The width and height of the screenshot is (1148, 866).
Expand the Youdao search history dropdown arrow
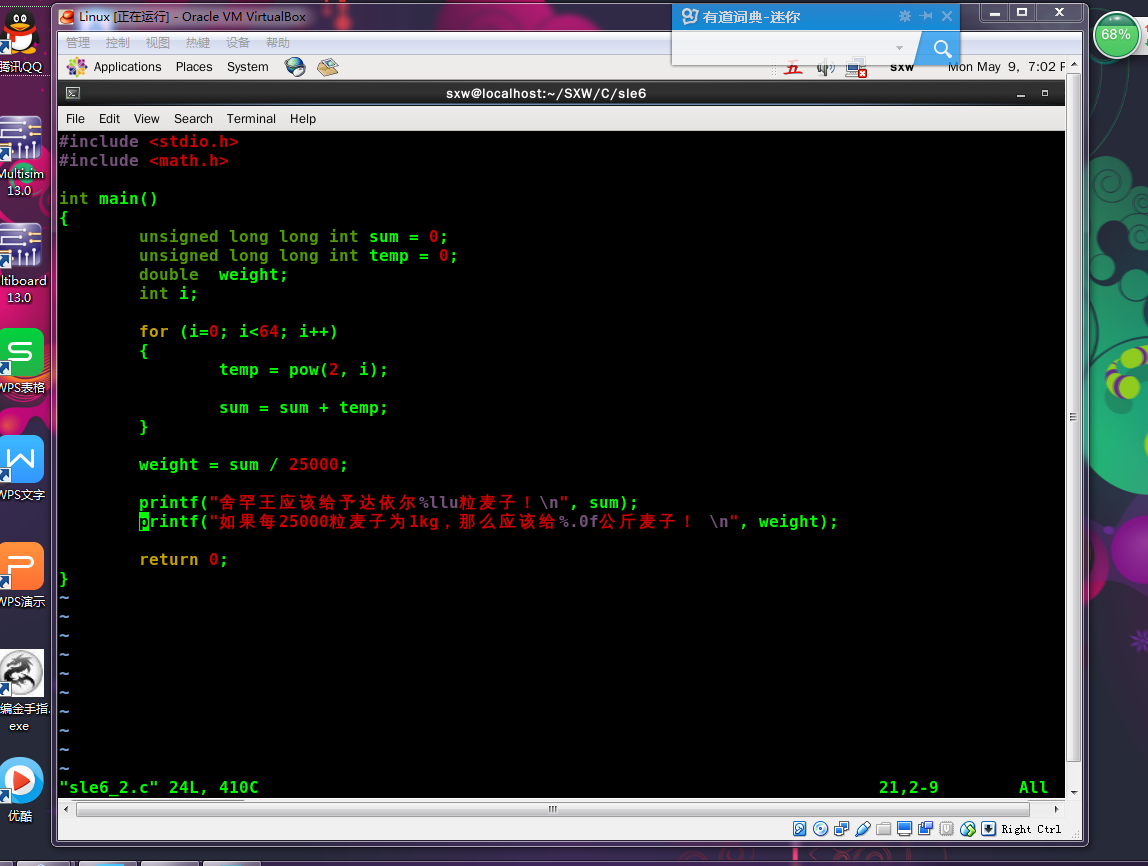899,48
